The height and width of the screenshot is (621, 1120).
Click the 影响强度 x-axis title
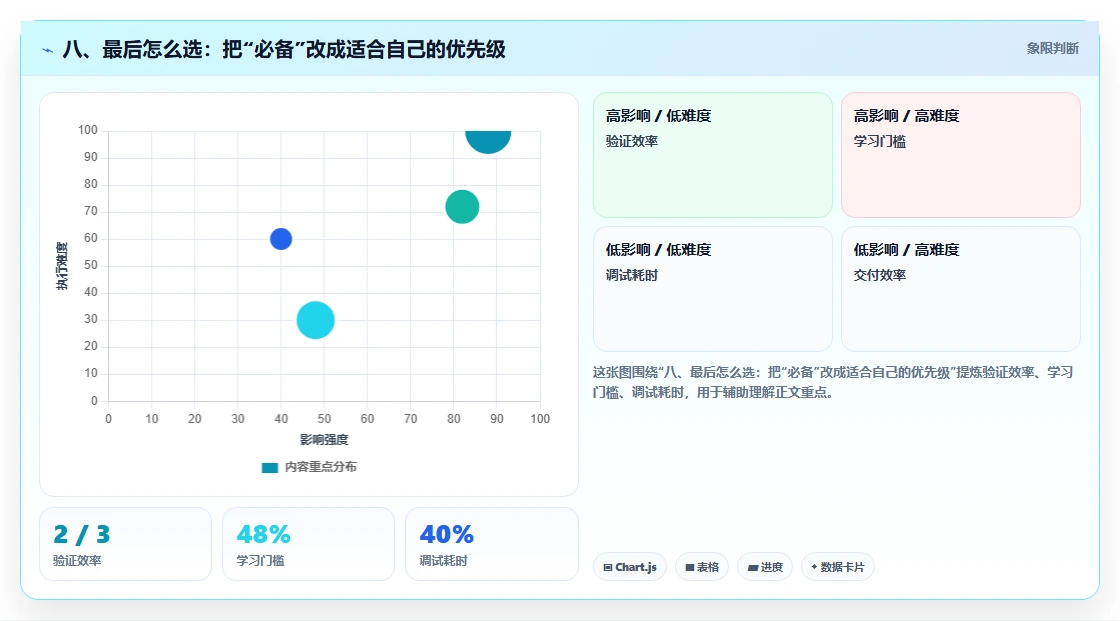tap(324, 439)
